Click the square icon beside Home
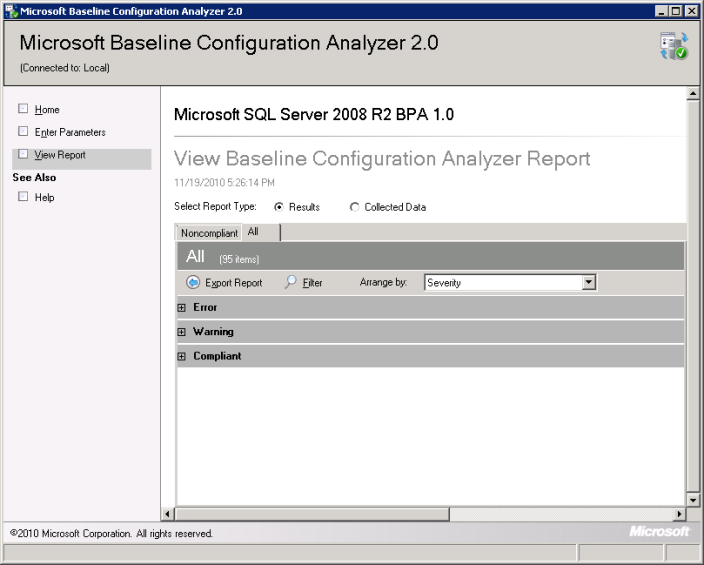The width and height of the screenshot is (704, 565). point(23,109)
